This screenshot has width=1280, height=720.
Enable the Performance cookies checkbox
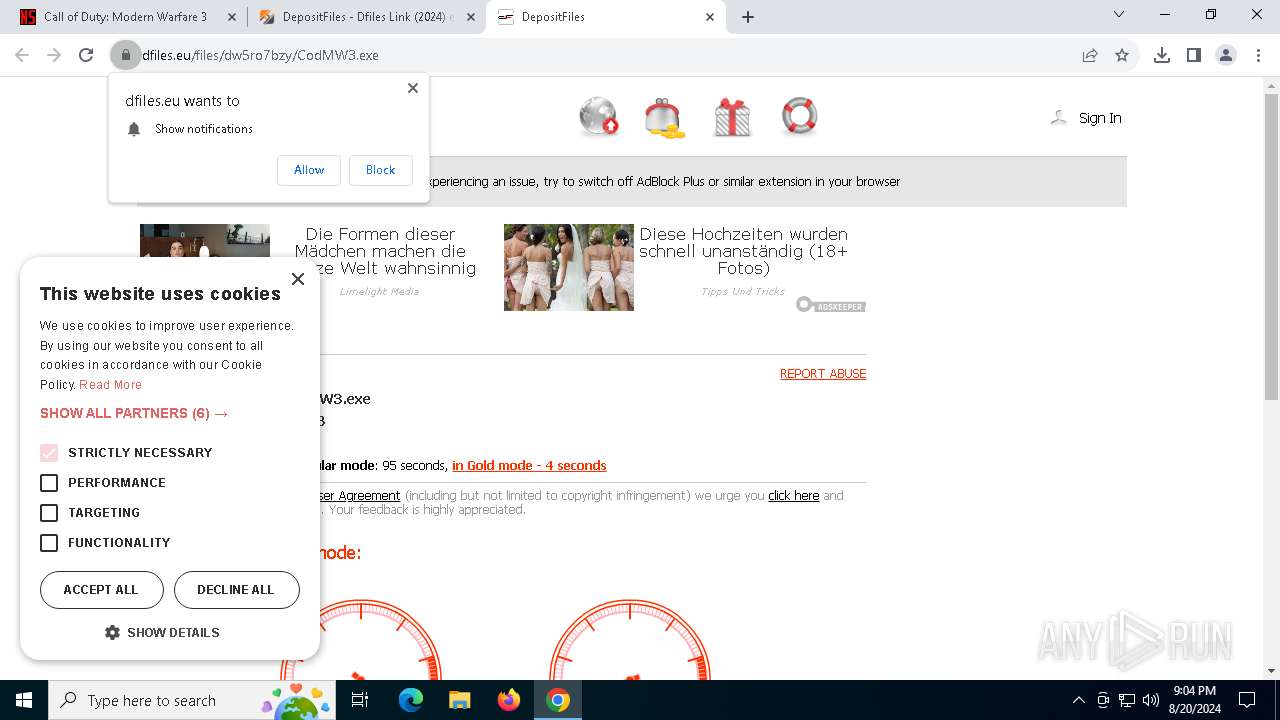pos(49,483)
